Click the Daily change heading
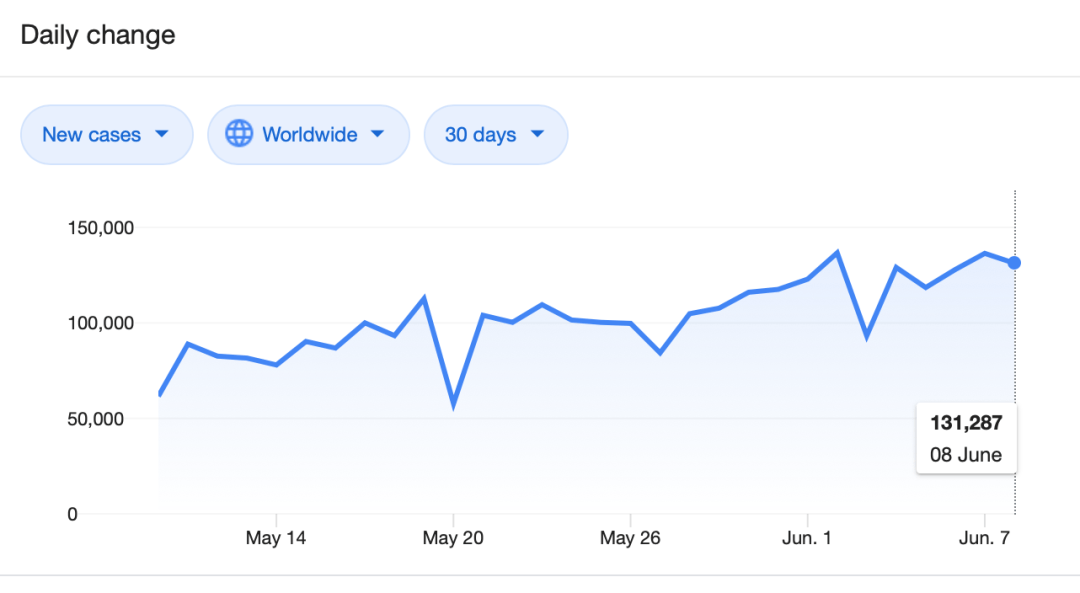 98,35
